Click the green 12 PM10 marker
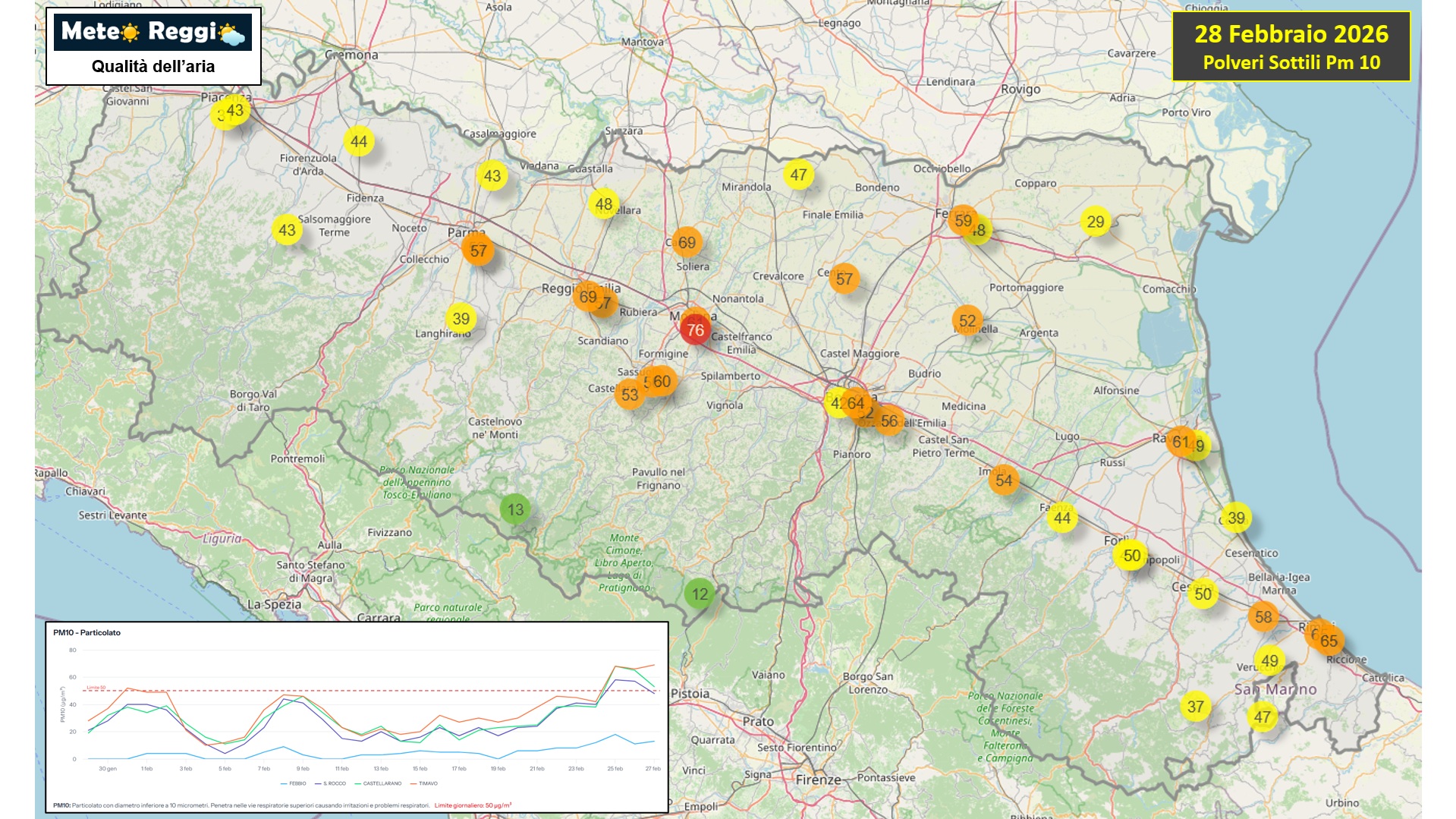Image resolution: width=1456 pixels, height=819 pixels. pyautogui.click(x=700, y=594)
